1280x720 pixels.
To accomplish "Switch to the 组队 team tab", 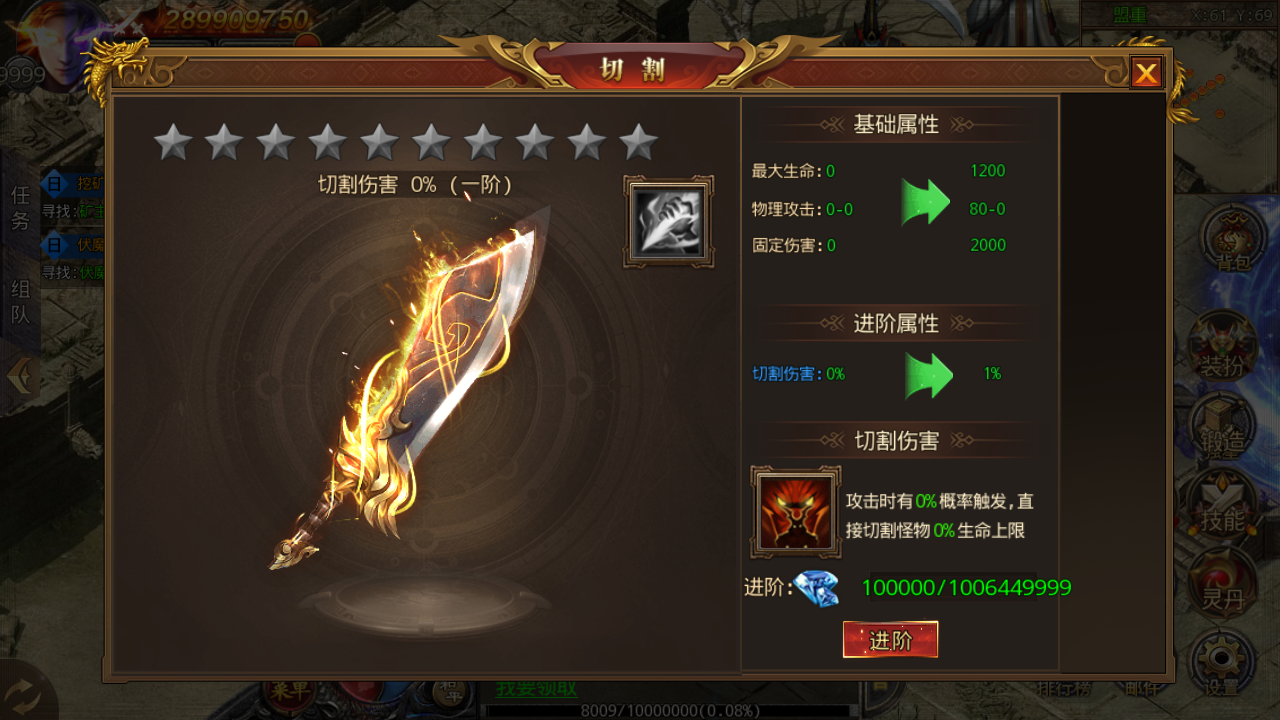I will coord(20,302).
